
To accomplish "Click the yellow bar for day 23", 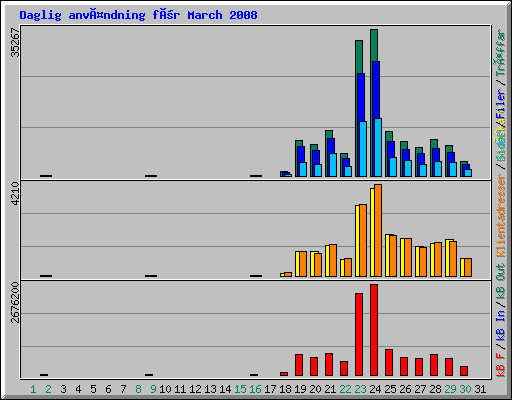I will 357,241.
